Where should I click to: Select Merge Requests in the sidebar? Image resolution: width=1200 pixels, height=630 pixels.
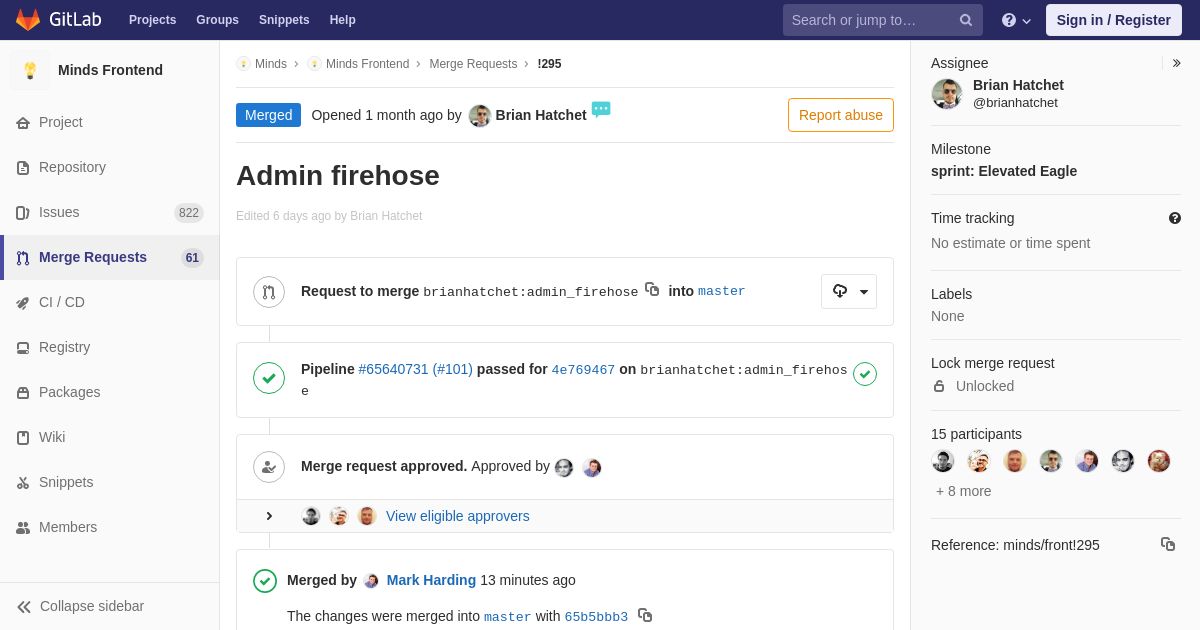click(110, 257)
